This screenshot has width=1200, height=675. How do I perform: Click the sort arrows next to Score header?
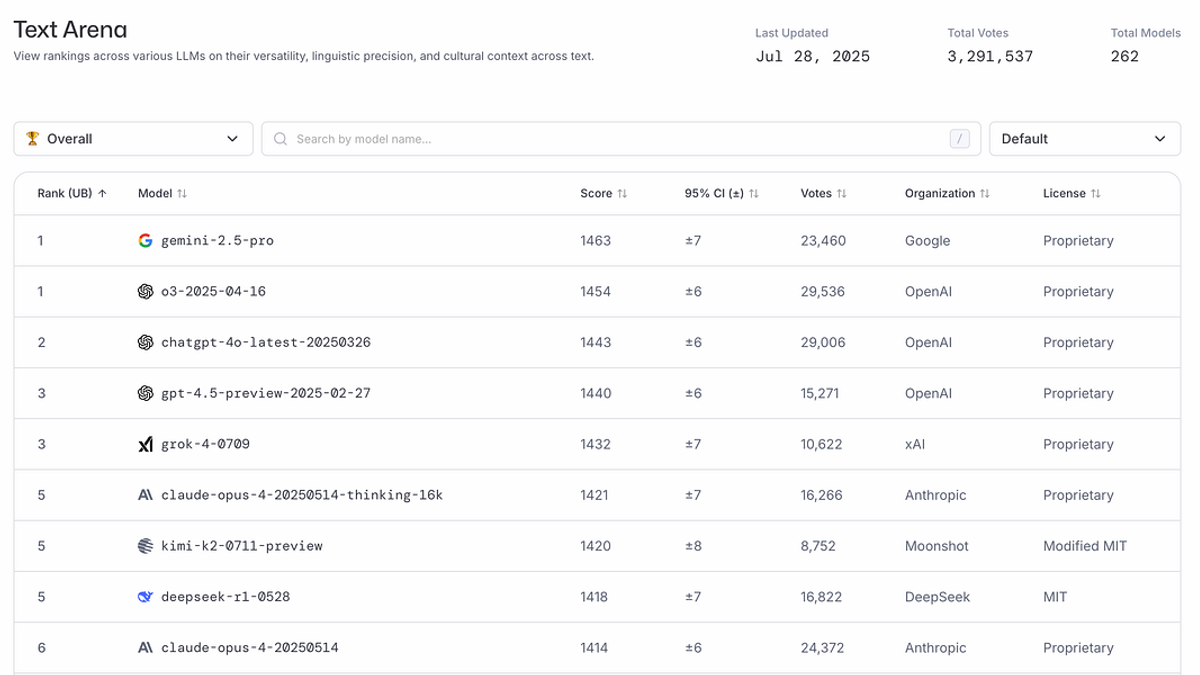pos(622,194)
